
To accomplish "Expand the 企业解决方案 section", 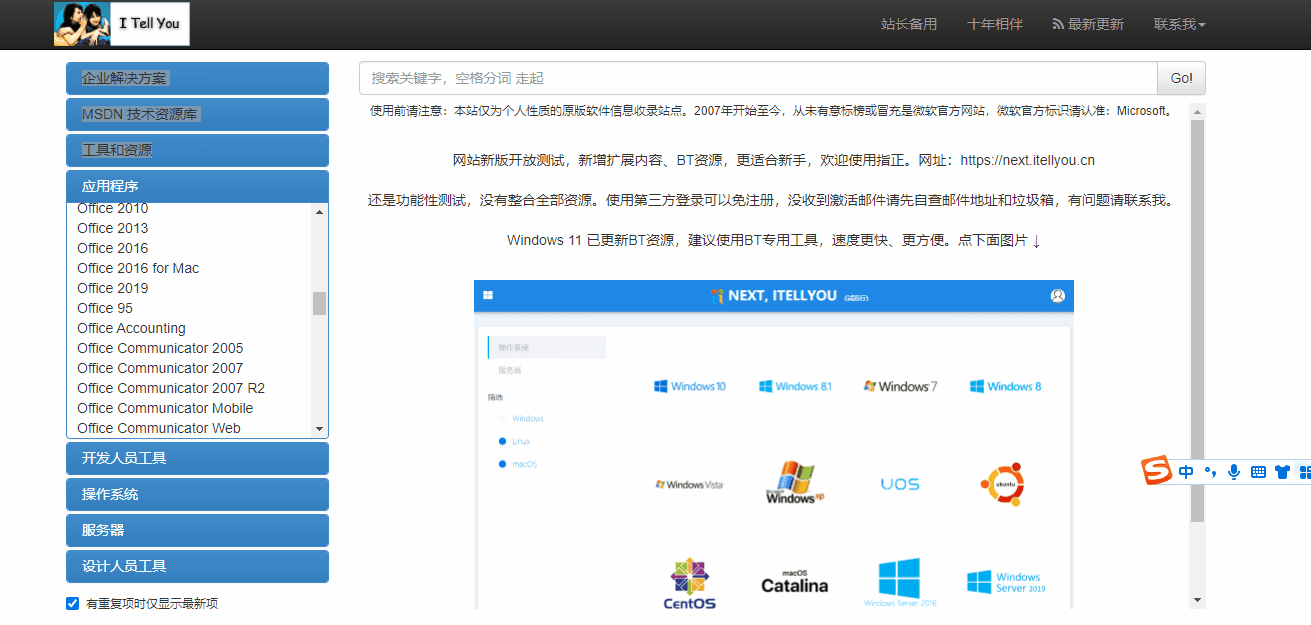I will (197, 78).
